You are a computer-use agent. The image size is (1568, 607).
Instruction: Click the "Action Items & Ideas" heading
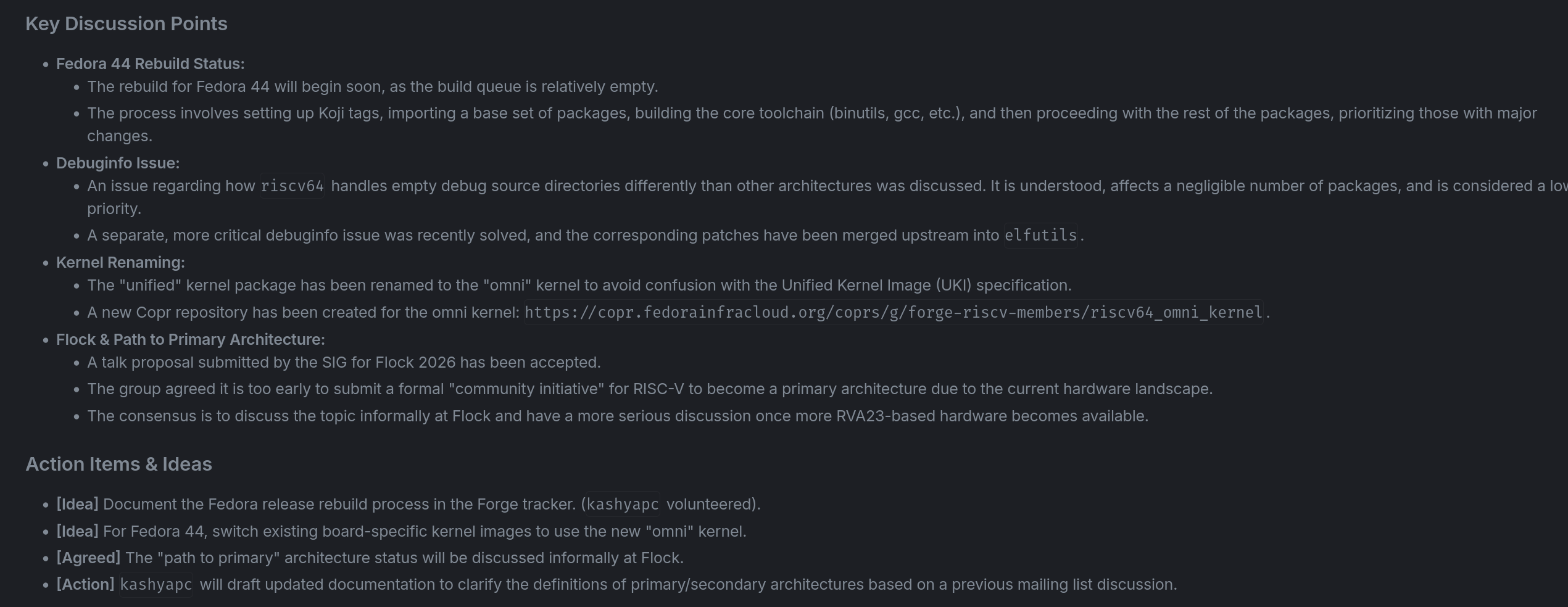(x=118, y=464)
